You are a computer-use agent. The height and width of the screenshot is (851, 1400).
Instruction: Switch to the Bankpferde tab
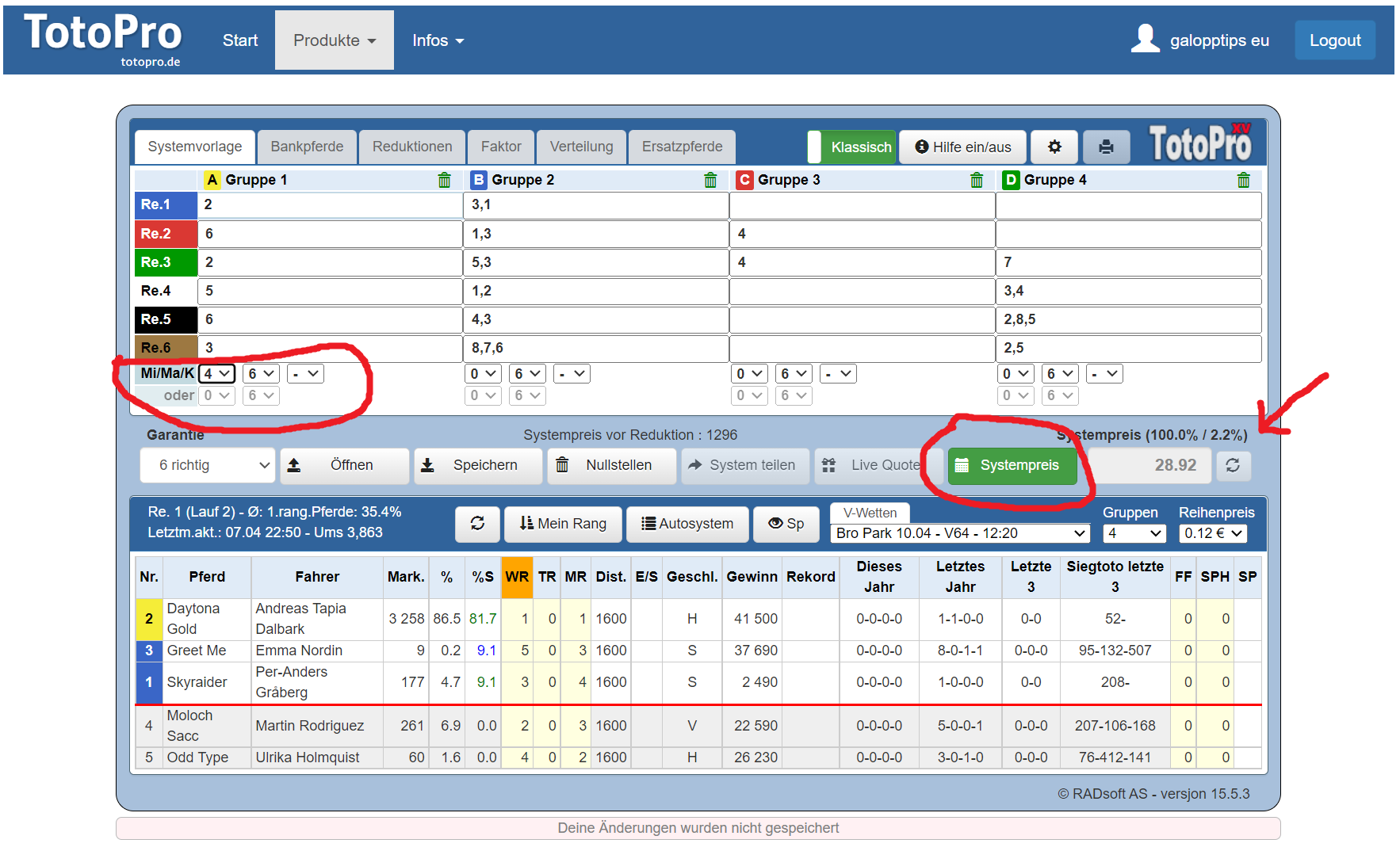click(x=307, y=147)
